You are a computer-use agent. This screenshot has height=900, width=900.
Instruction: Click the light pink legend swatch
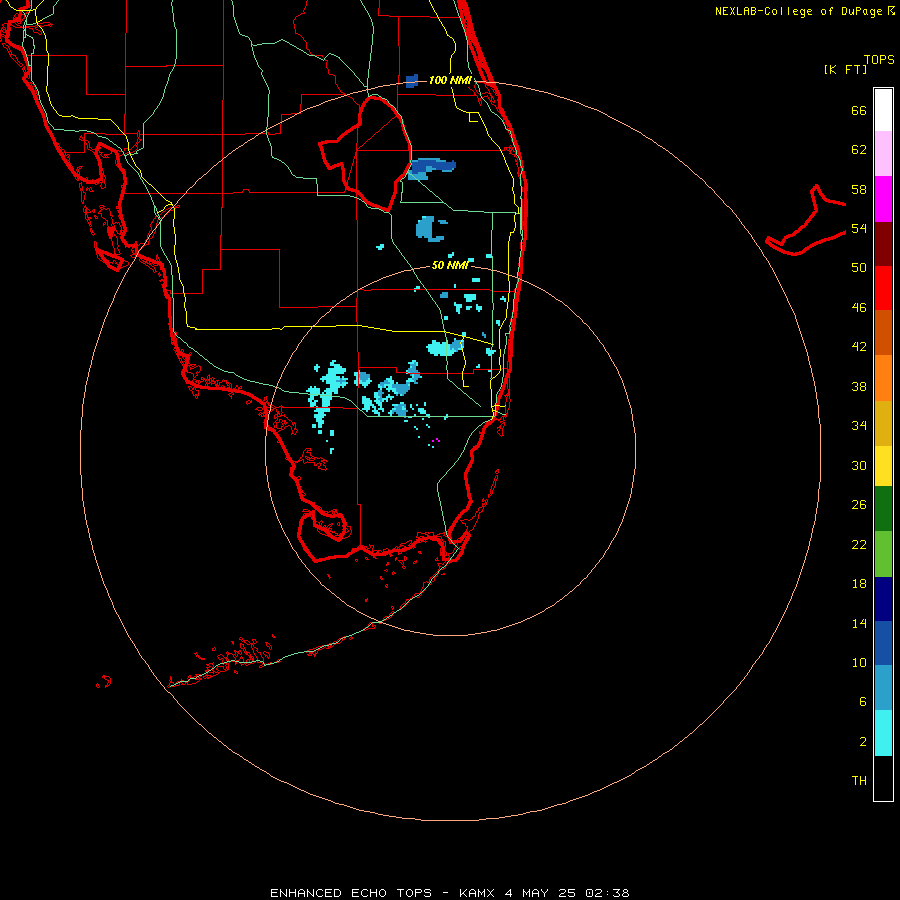883,154
